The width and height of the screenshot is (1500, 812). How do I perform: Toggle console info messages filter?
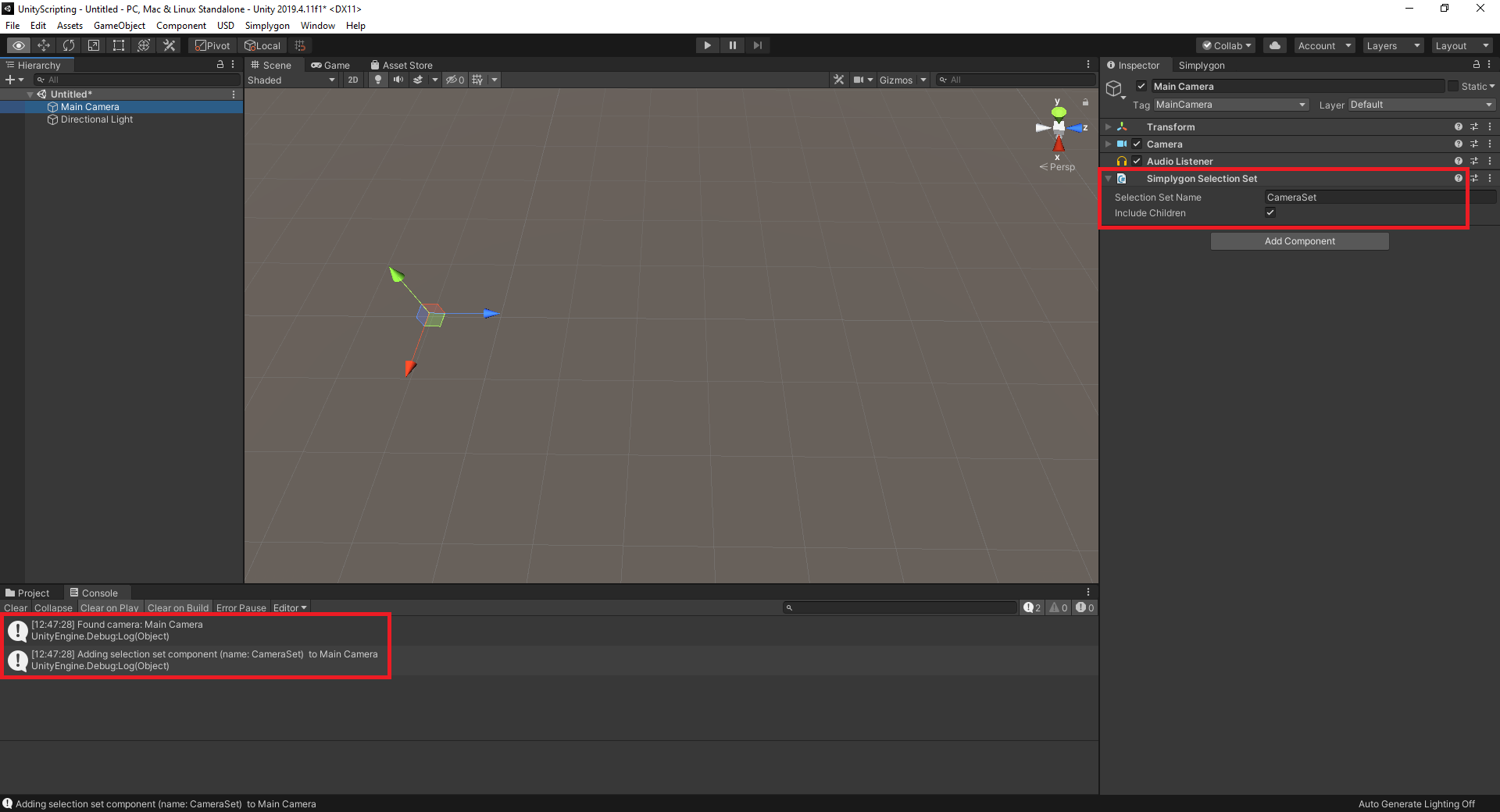(x=1032, y=607)
